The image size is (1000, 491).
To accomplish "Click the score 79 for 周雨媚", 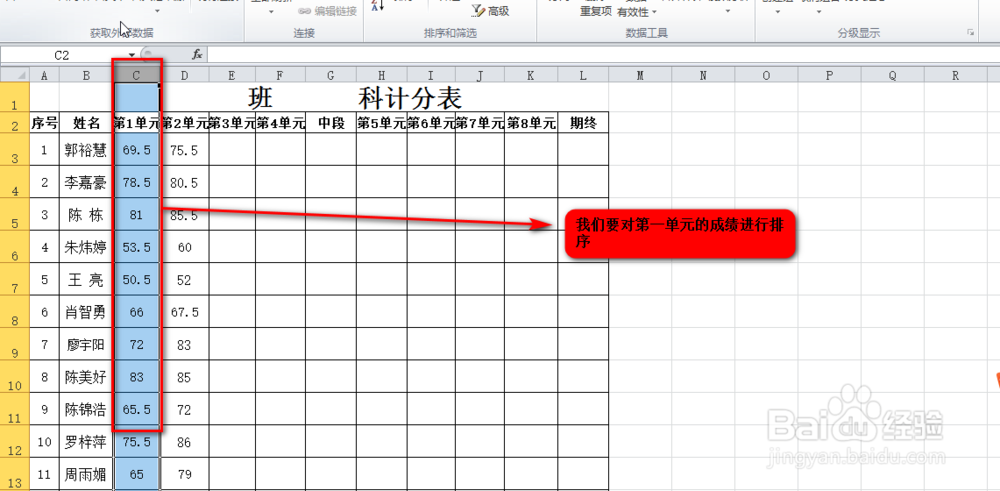I will tap(184, 474).
